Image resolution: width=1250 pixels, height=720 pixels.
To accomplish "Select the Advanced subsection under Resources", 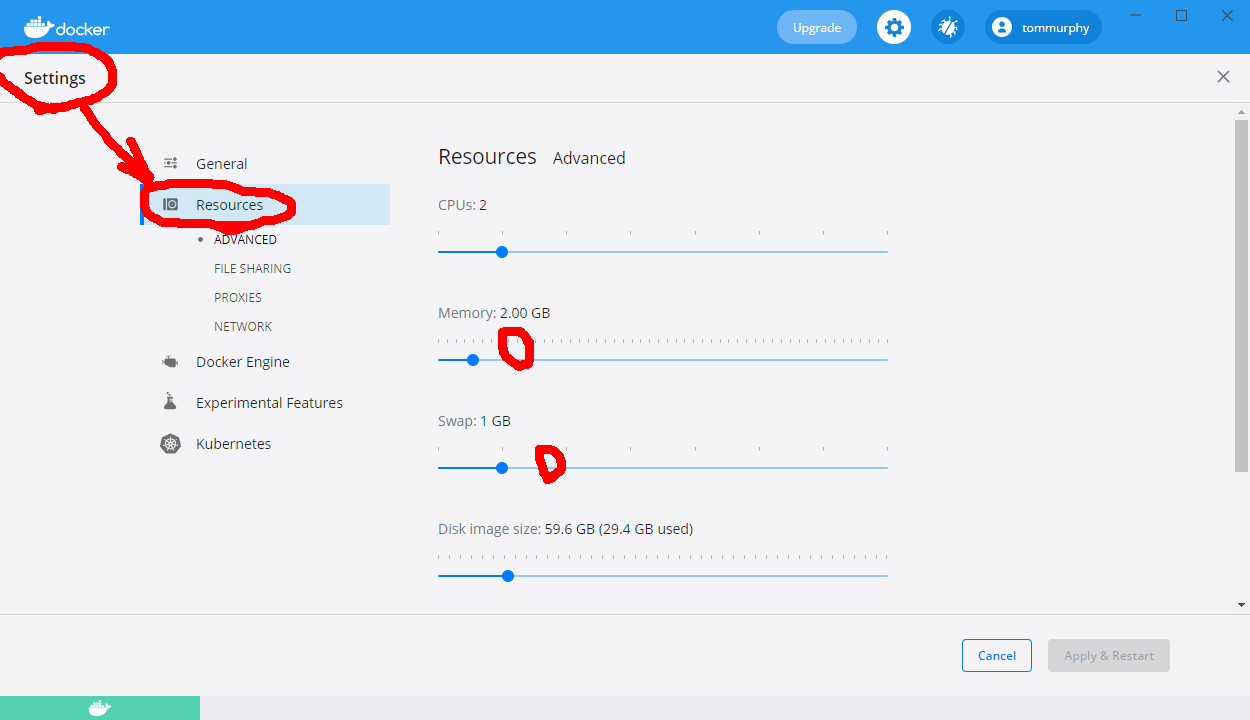I will (245, 240).
